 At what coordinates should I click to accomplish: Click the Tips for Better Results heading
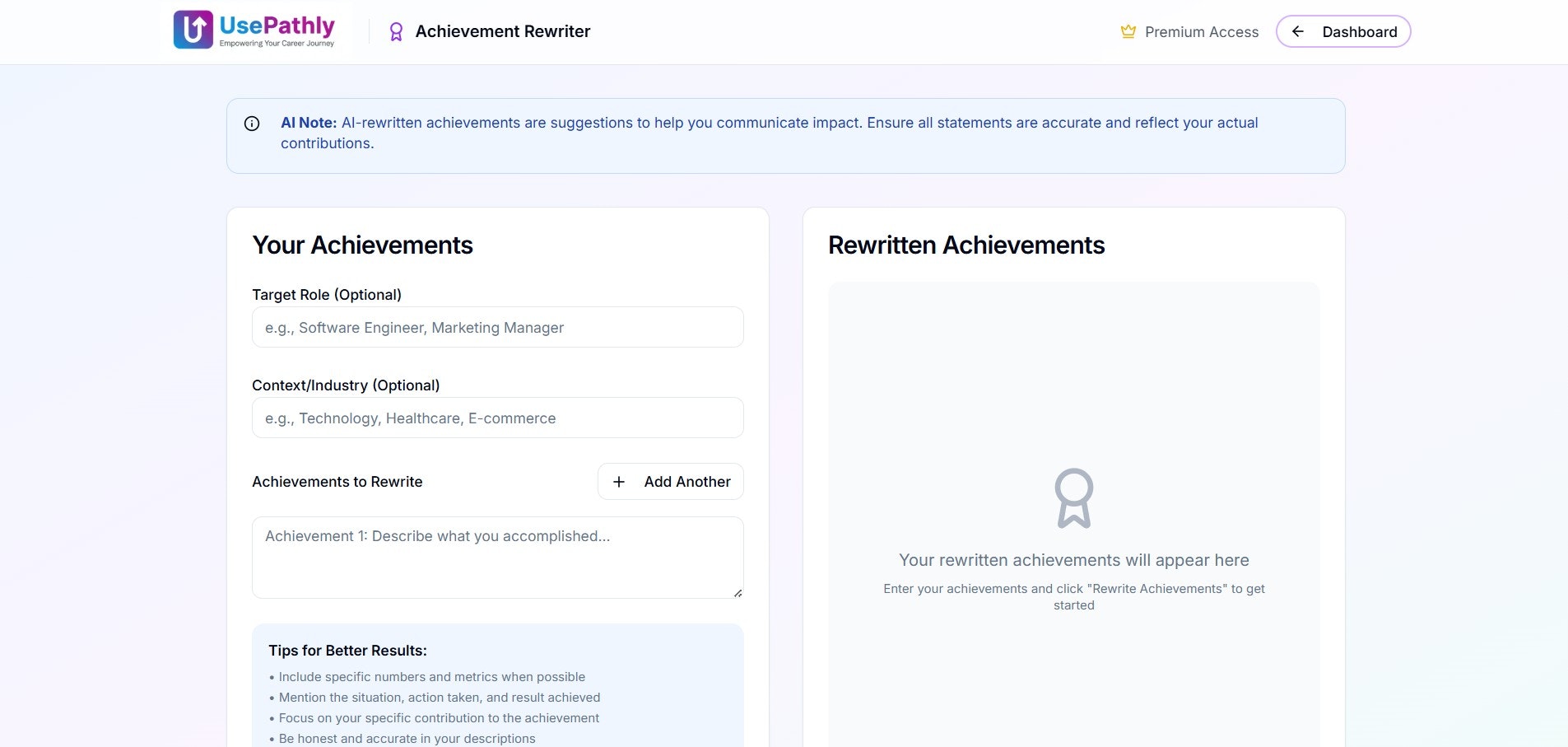click(x=347, y=651)
